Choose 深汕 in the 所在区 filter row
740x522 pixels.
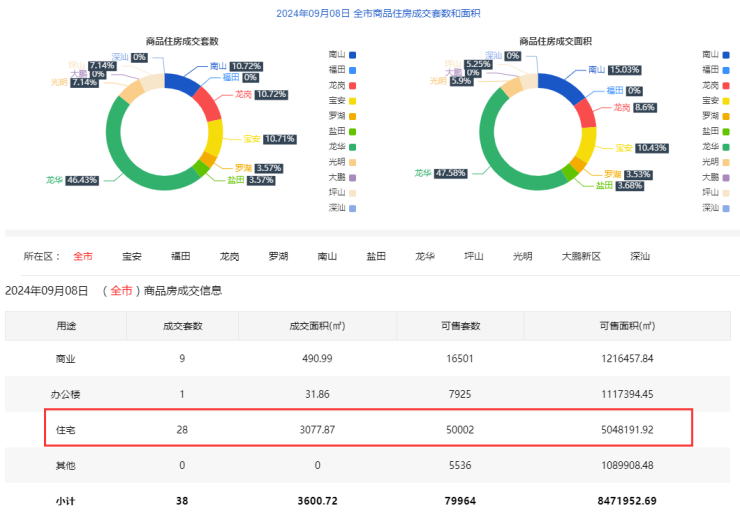[x=640, y=257]
